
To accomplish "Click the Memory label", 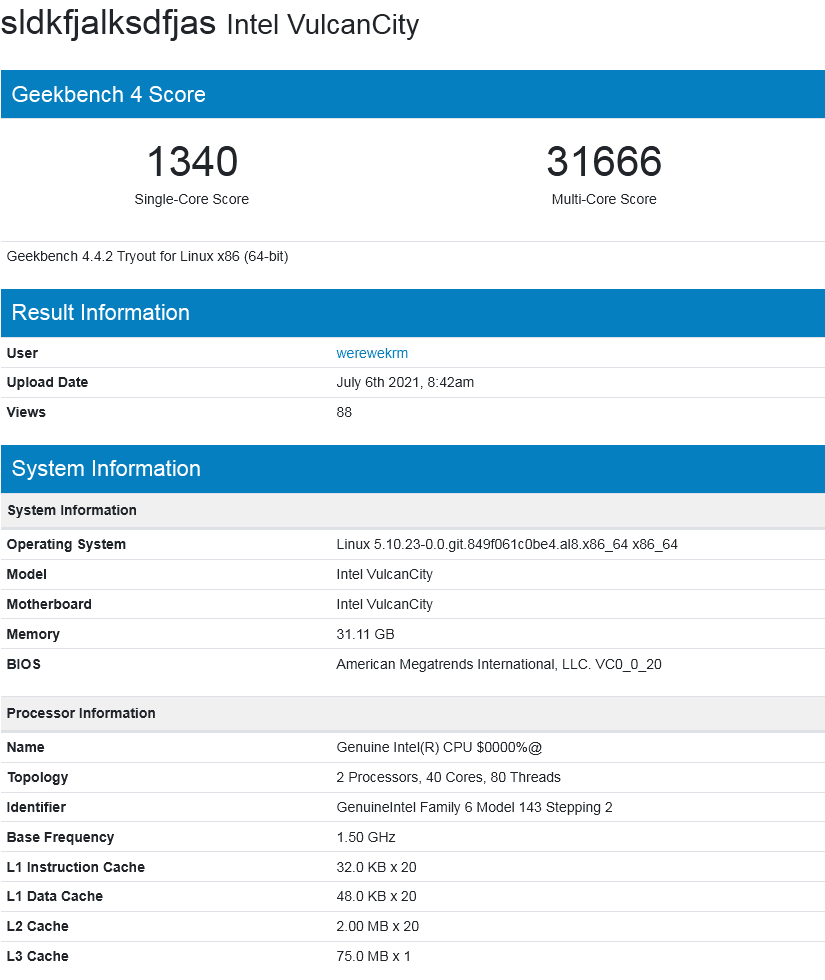I will (33, 634).
